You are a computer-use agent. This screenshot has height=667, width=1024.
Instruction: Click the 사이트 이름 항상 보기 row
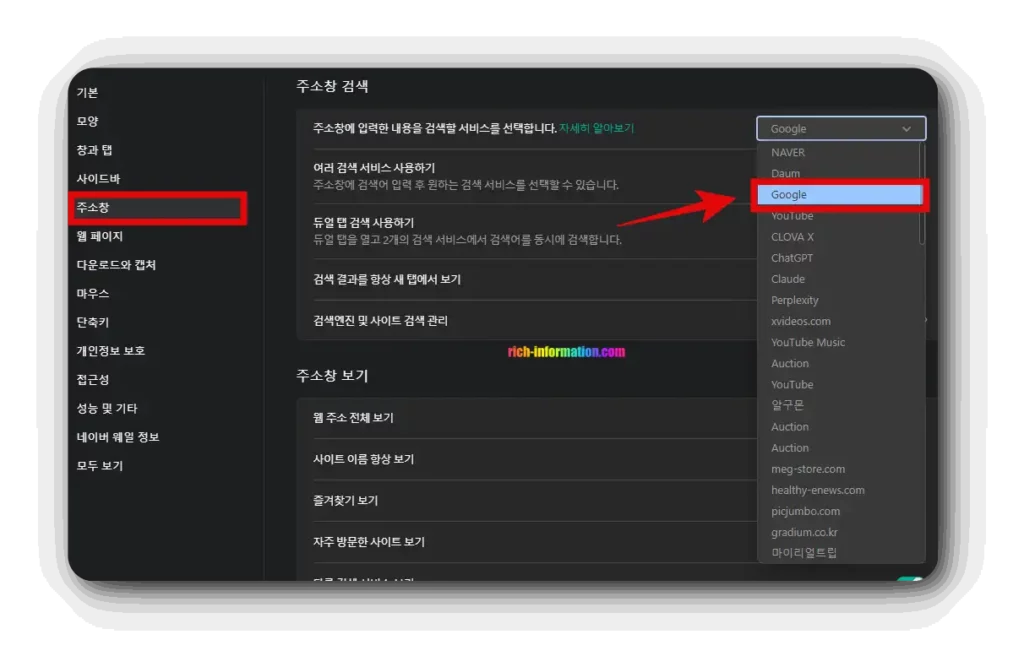526,459
